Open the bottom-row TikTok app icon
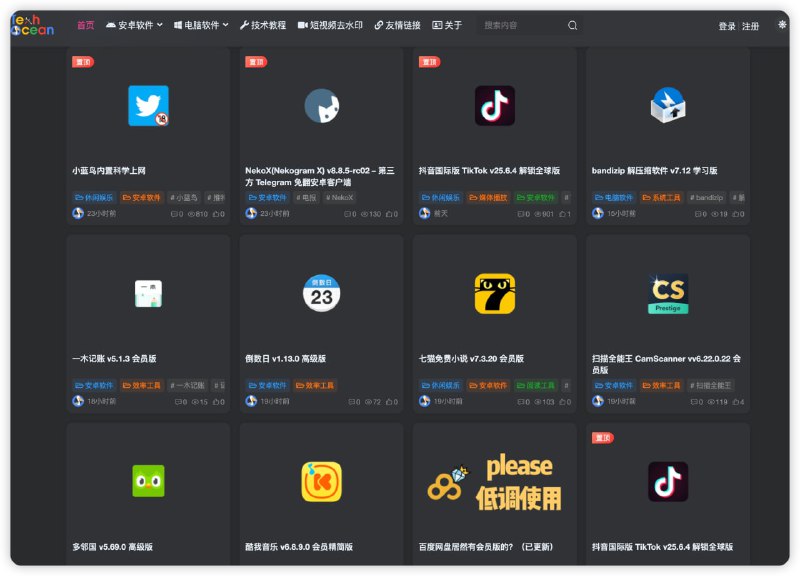Image resolution: width=800 pixels, height=576 pixels. tap(668, 482)
